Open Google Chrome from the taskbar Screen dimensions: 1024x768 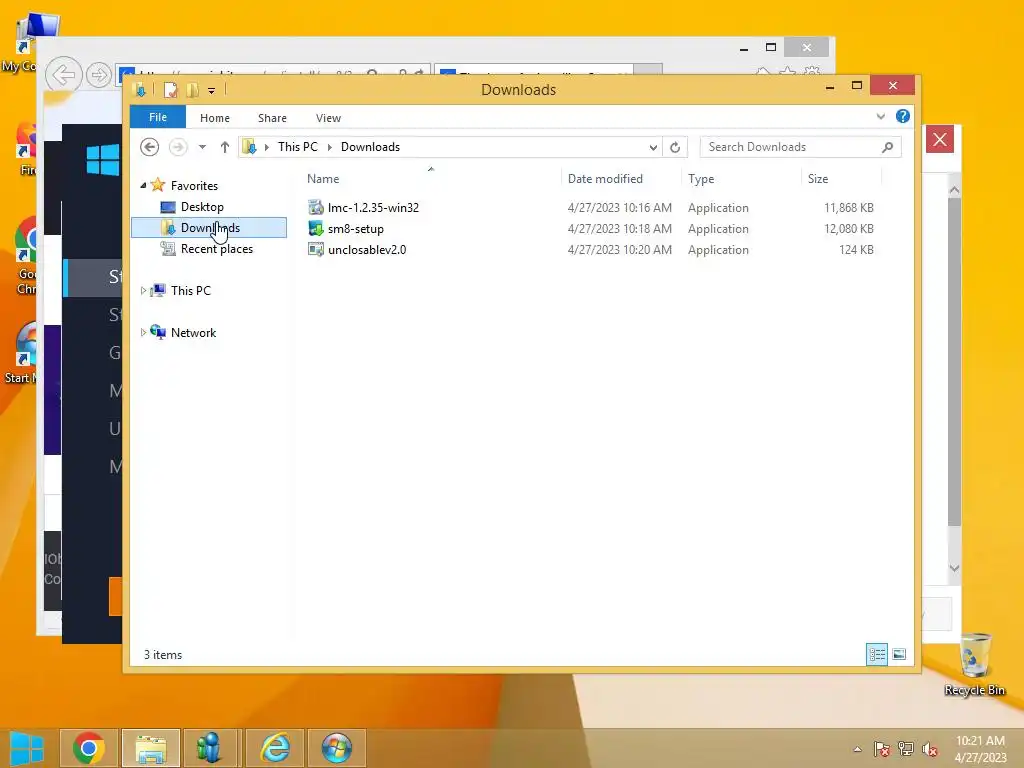[89, 748]
